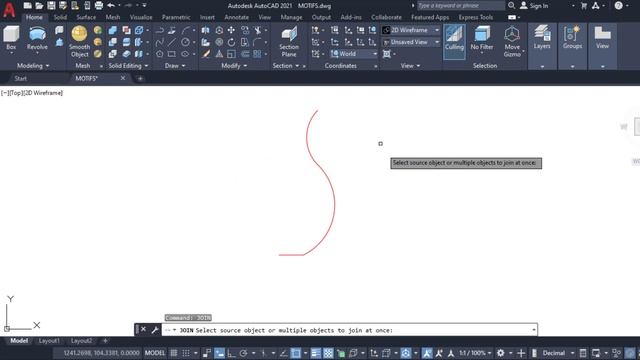Pick the Rectangle draw tool
The width and height of the screenshot is (640, 360).
coord(172,54)
